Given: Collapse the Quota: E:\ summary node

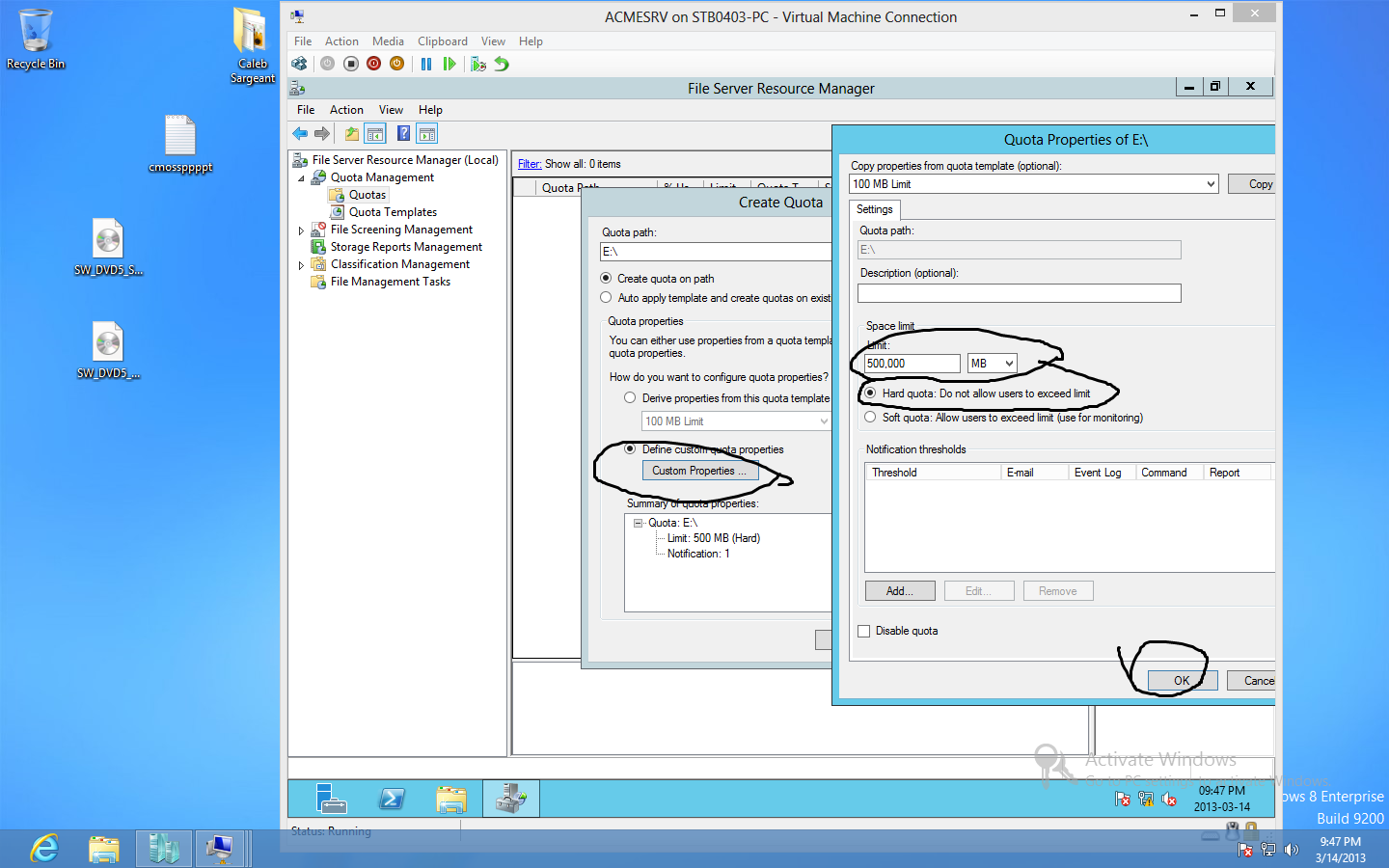Looking at the screenshot, I should point(638,523).
